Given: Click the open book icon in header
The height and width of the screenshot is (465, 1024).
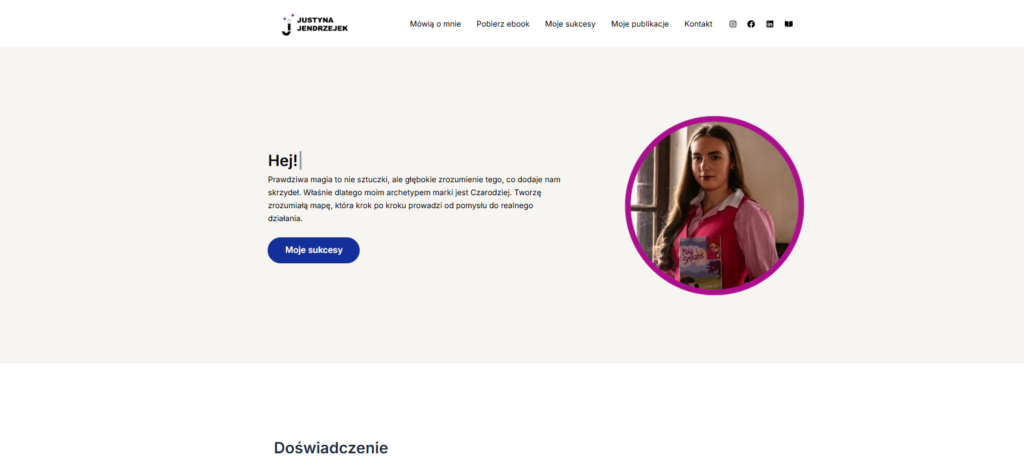Looking at the screenshot, I should [788, 24].
